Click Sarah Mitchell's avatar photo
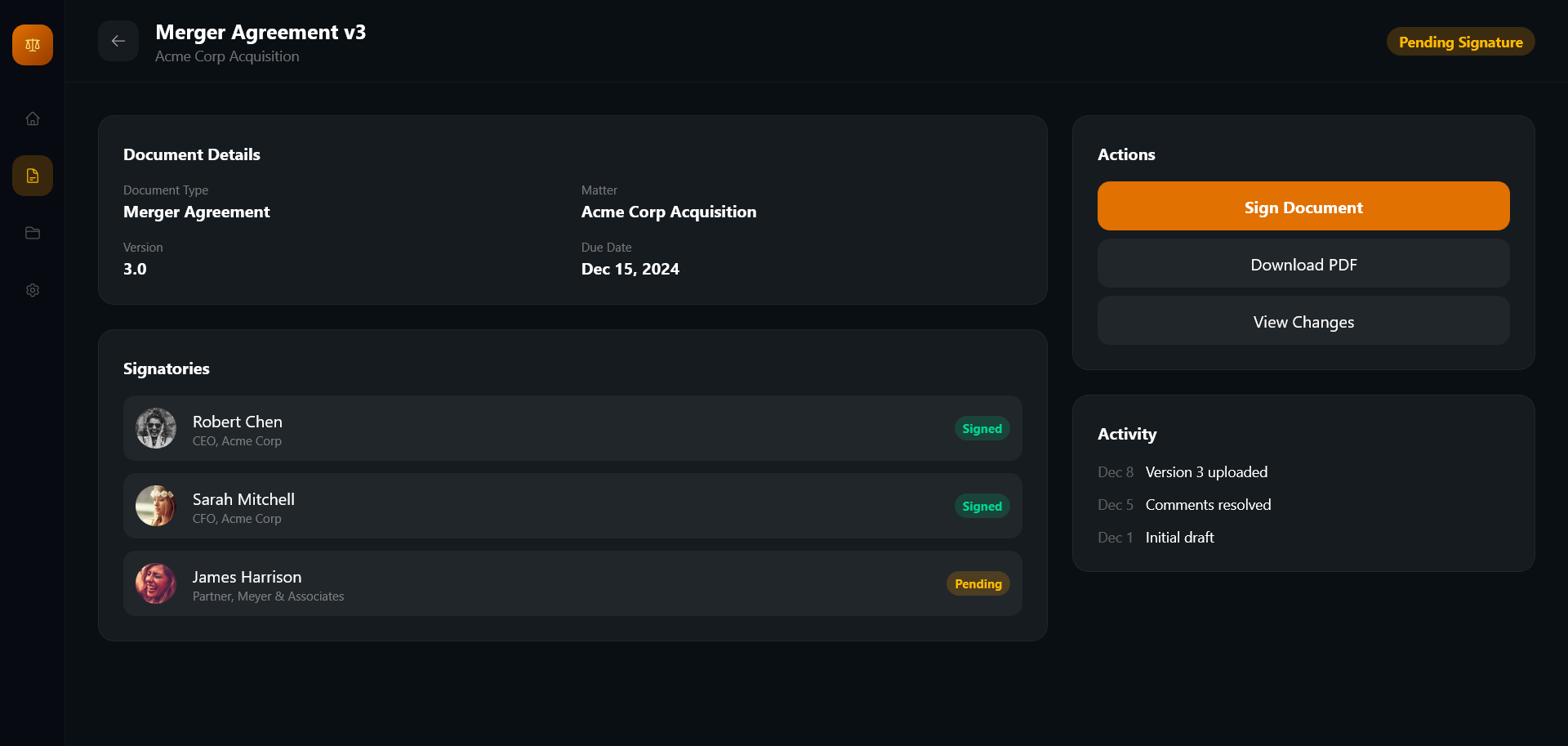Screen dimensions: 1568x746 [156, 506]
